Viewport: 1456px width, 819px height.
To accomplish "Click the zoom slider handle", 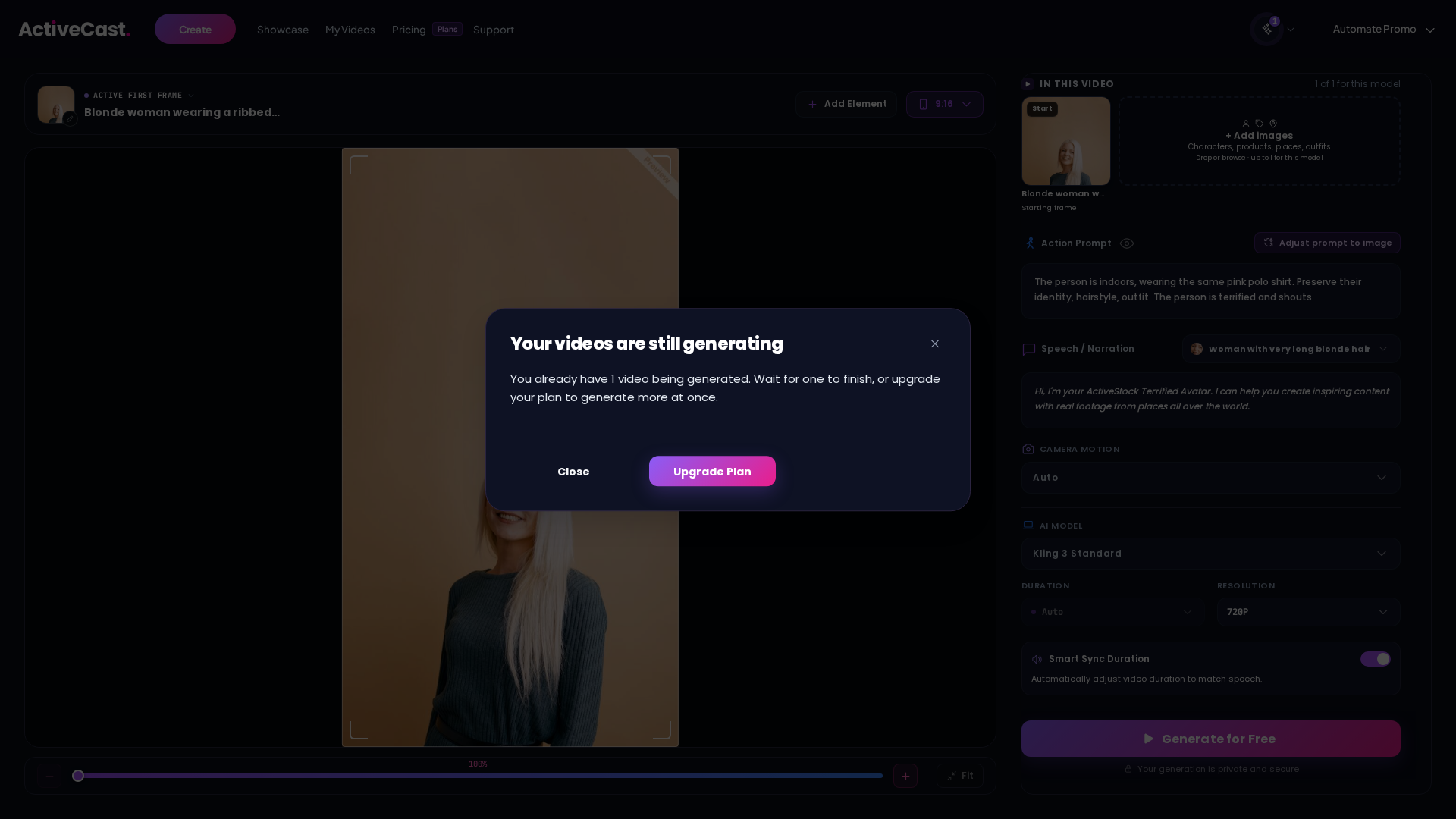I will pos(78,776).
